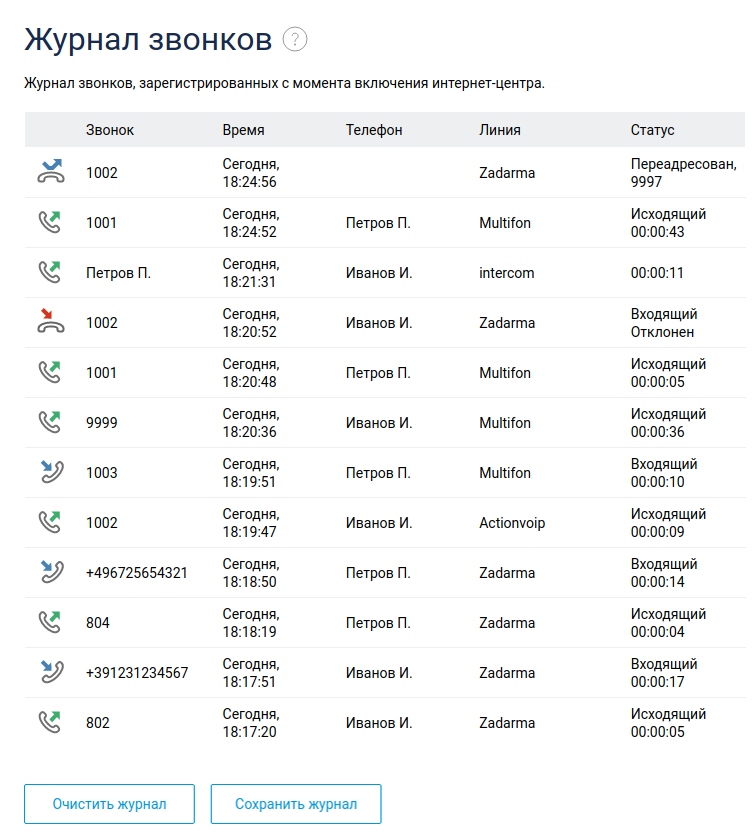Click the Время column header
Viewport: 756px width, 838px height.
point(243,130)
